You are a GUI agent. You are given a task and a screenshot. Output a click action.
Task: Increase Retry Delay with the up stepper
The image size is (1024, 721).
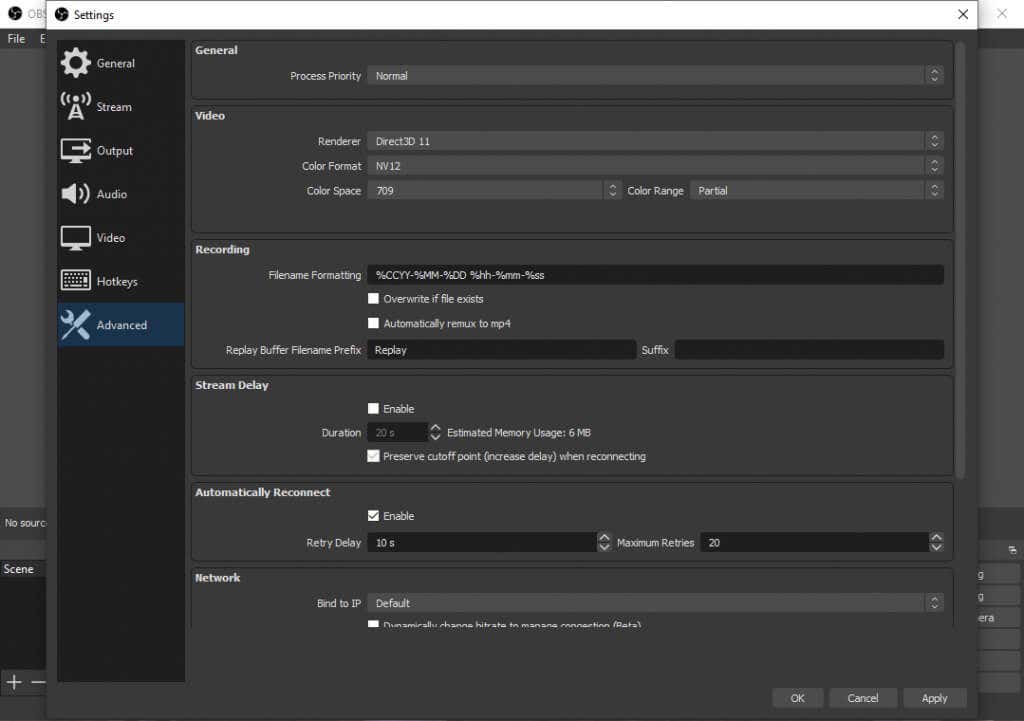click(x=605, y=538)
